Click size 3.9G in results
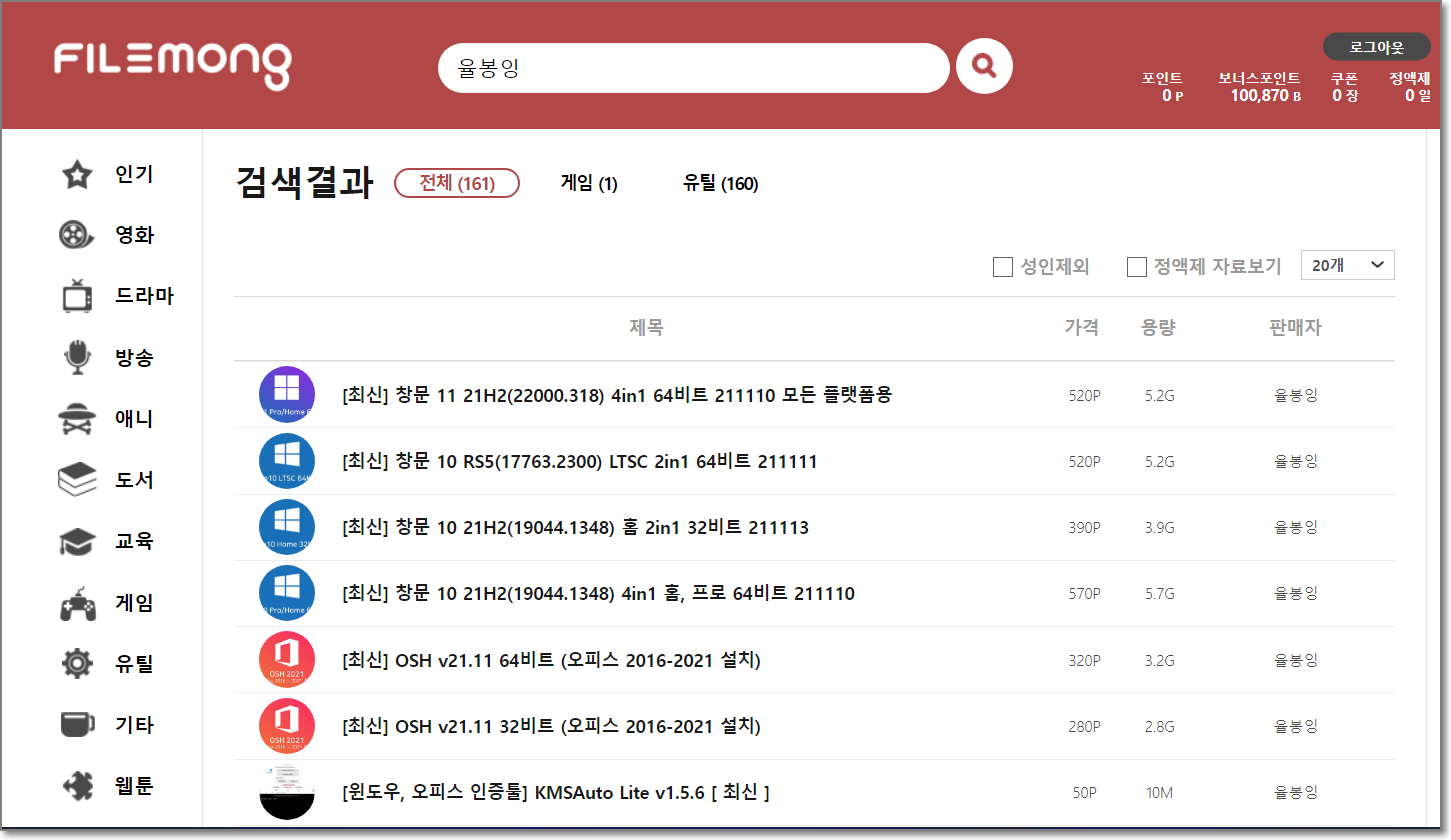The width and height of the screenshot is (1451, 840). coord(1160,527)
